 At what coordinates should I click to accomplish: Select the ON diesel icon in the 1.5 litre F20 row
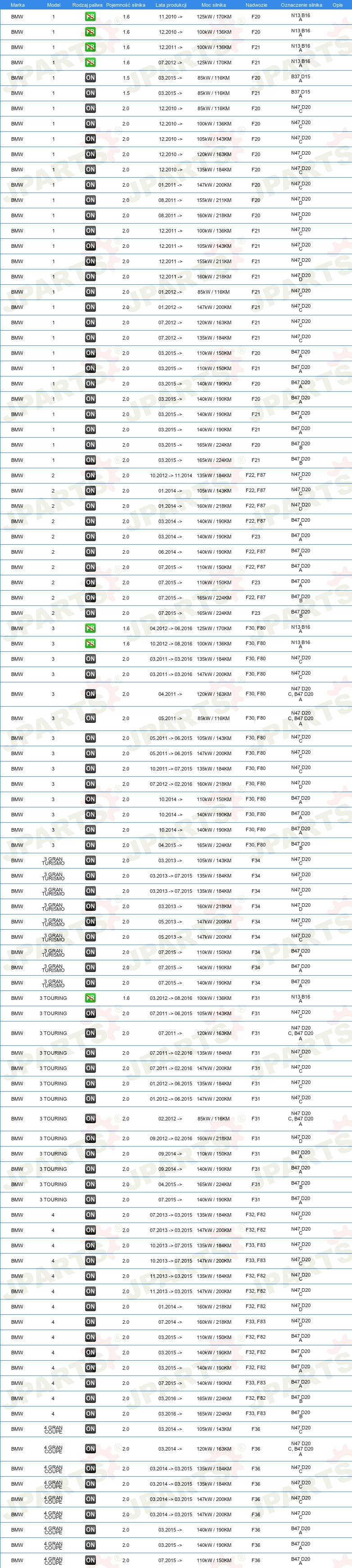90,78
